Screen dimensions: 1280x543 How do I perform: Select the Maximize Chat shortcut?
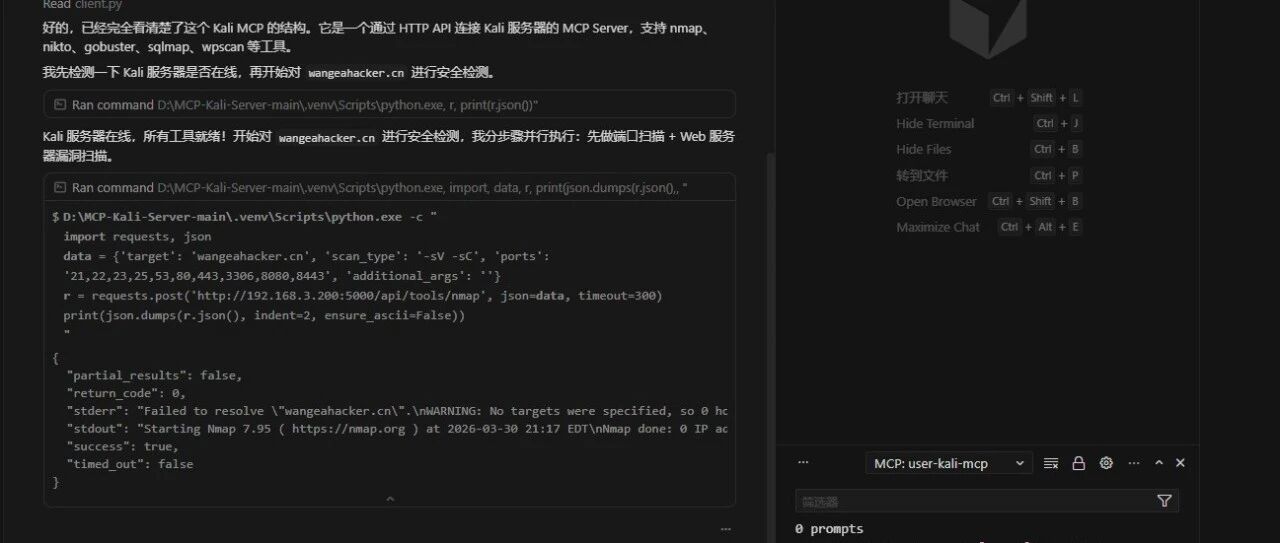click(x=938, y=227)
